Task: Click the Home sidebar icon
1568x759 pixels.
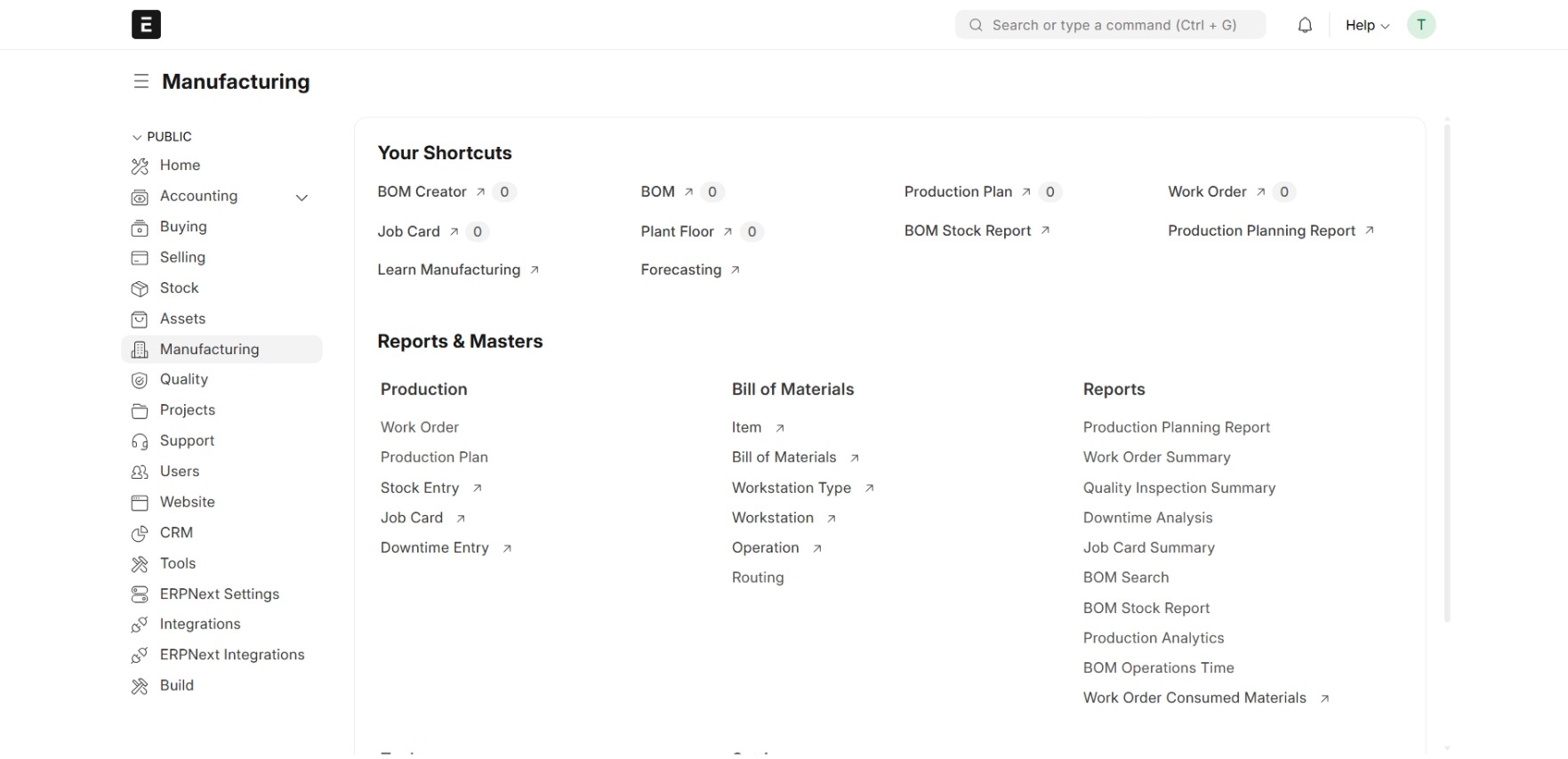Action: tap(140, 166)
